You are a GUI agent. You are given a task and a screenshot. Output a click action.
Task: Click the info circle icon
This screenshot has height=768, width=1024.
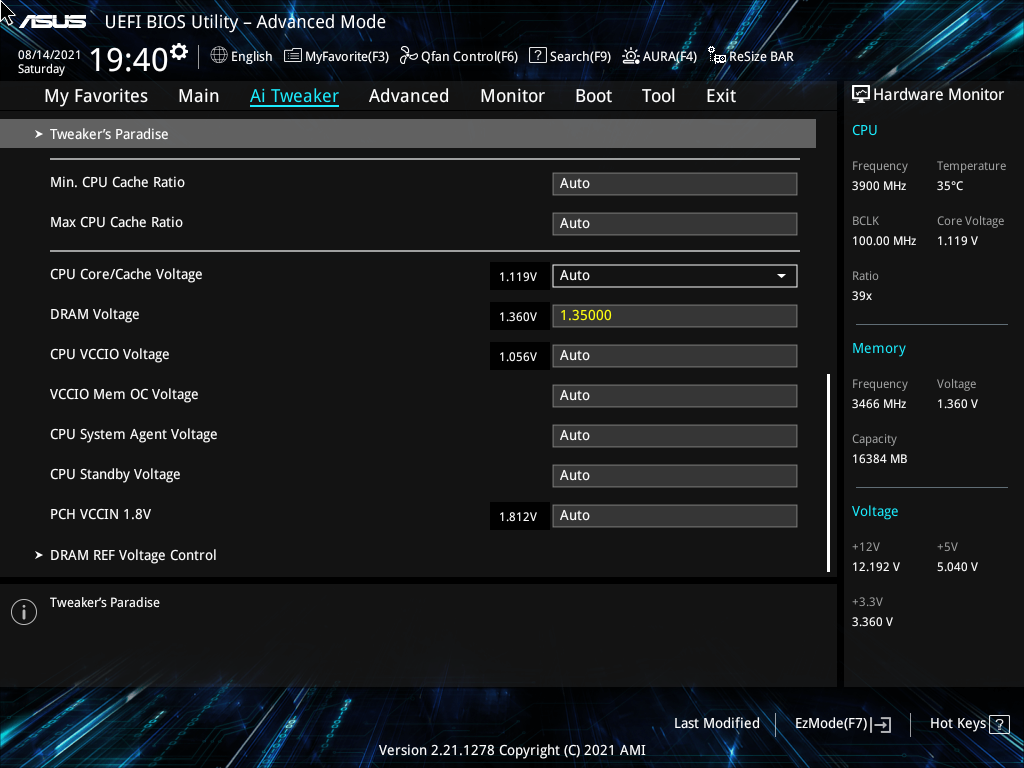click(24, 612)
